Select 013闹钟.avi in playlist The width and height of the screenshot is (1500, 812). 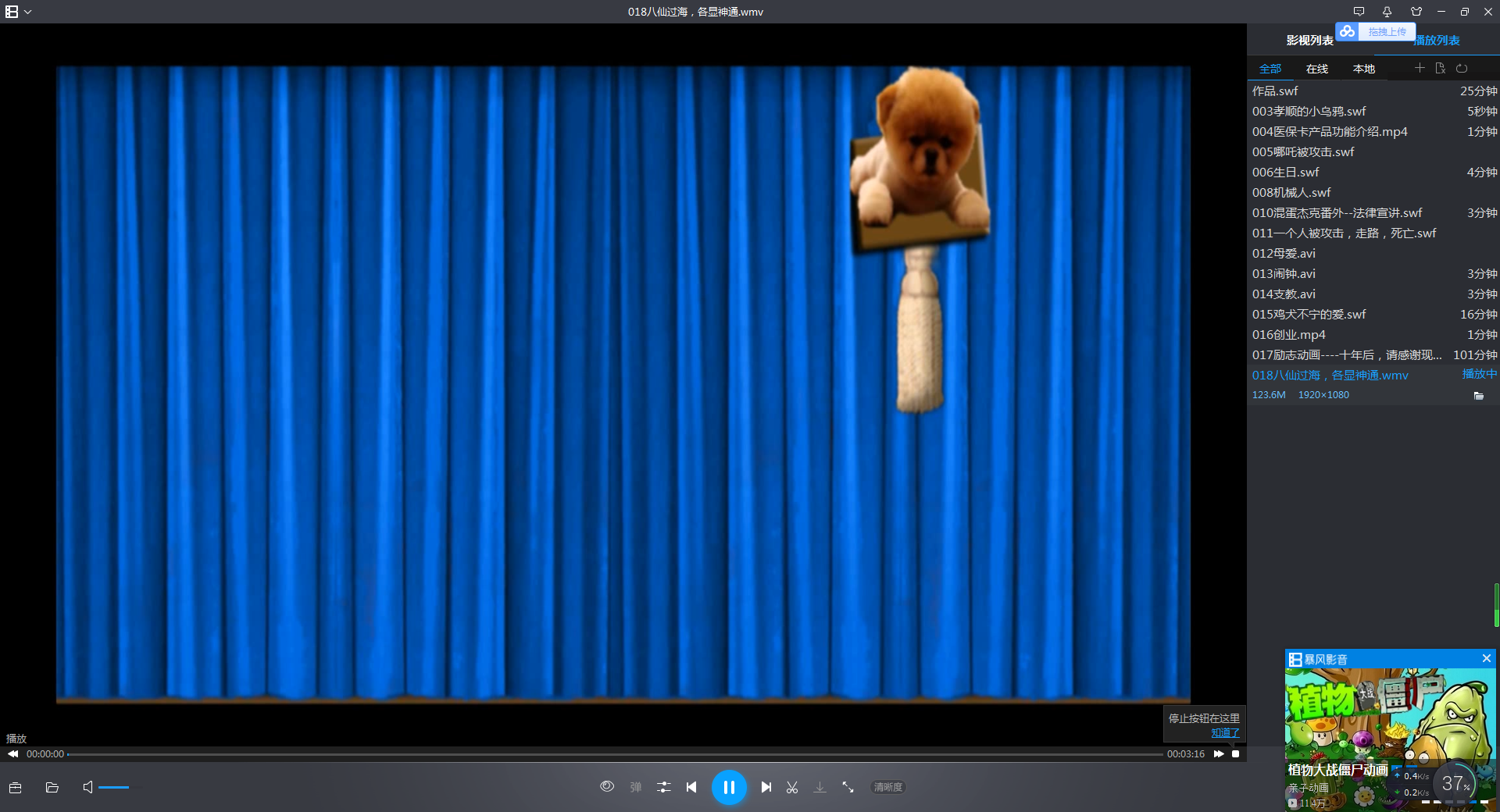click(x=1373, y=274)
